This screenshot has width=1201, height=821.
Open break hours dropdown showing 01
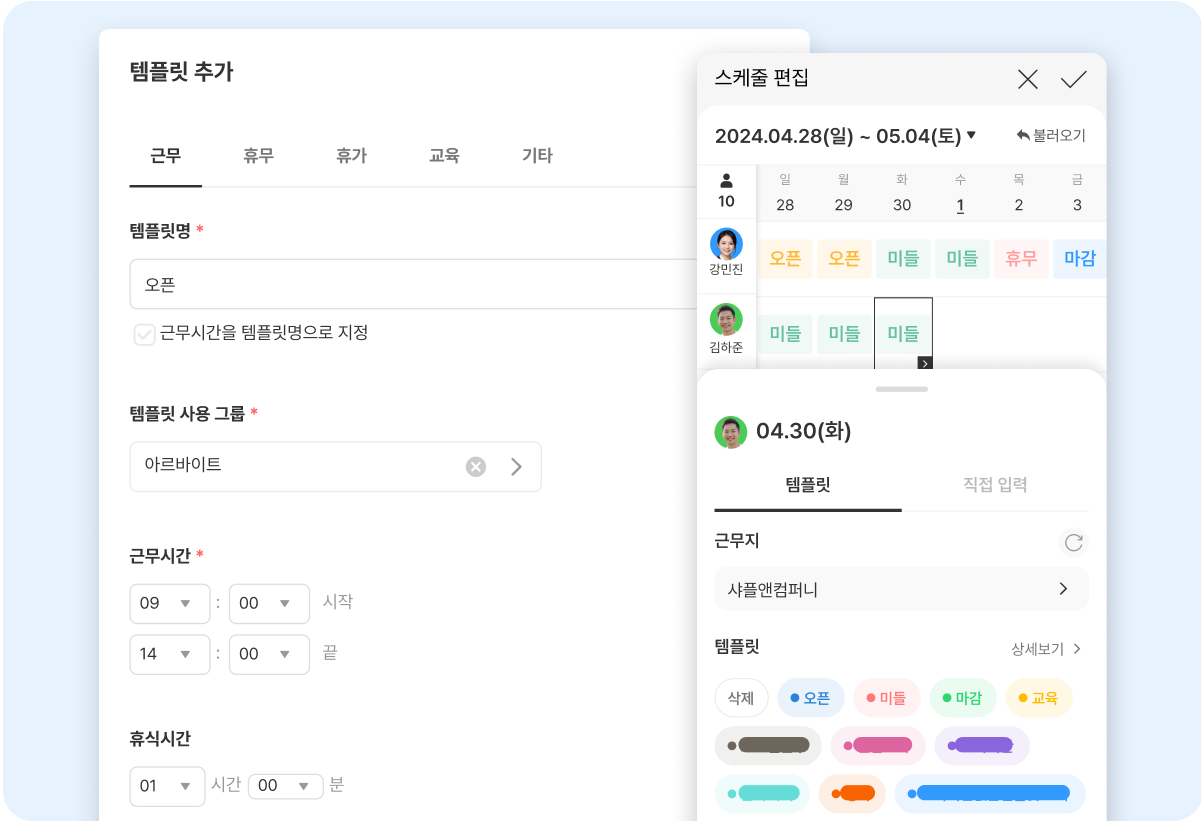[x=167, y=786]
